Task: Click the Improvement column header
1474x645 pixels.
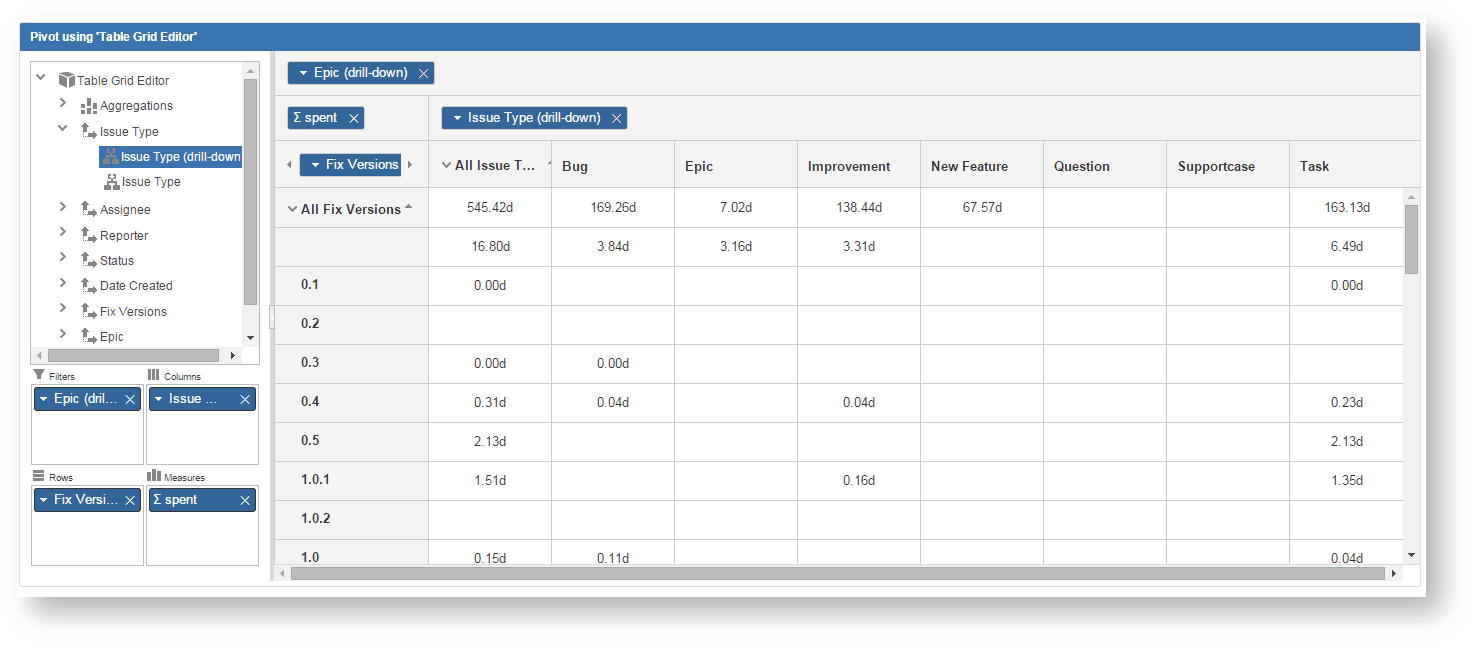Action: [x=858, y=166]
